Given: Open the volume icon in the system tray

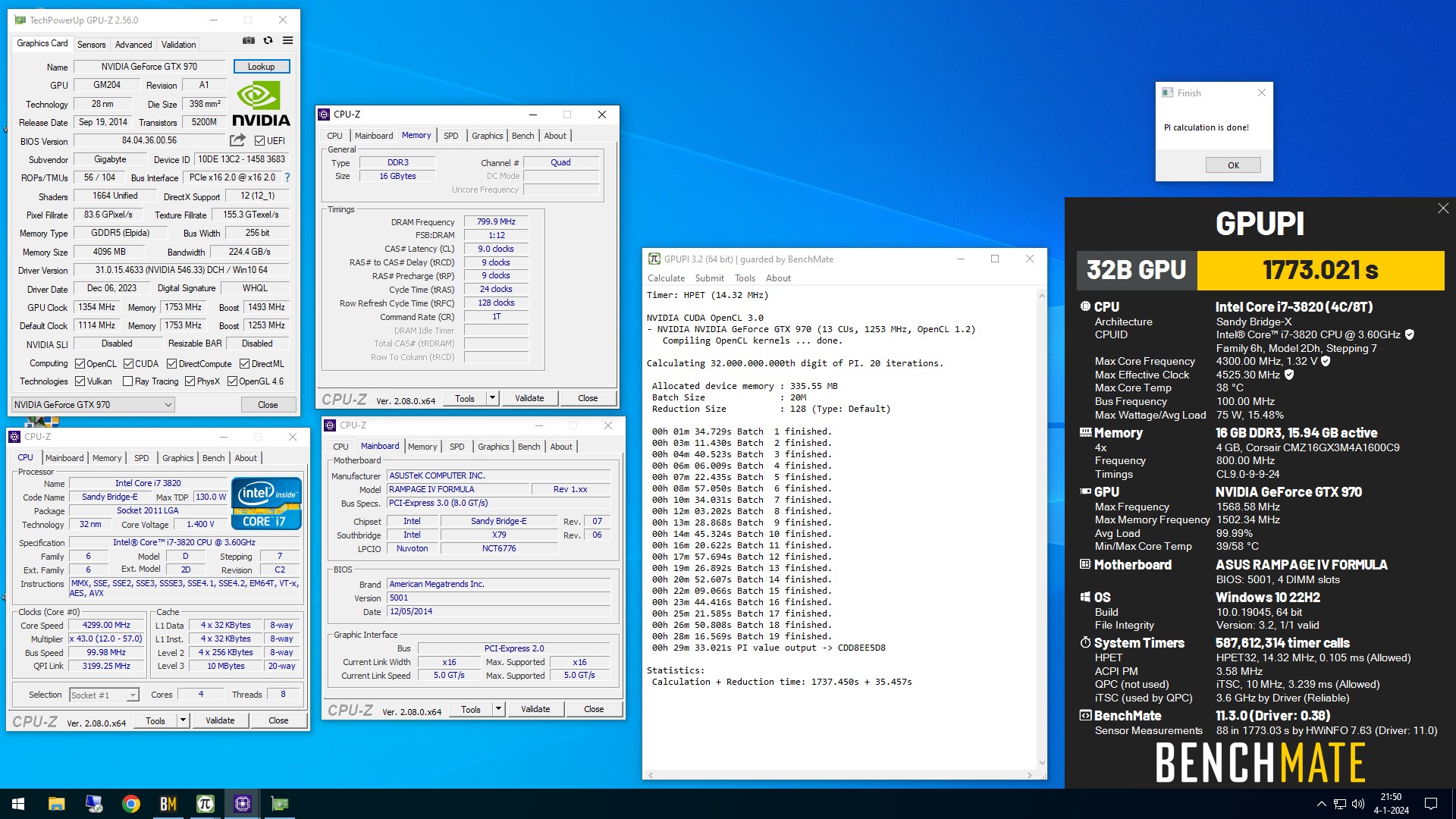Looking at the screenshot, I should [1358, 804].
